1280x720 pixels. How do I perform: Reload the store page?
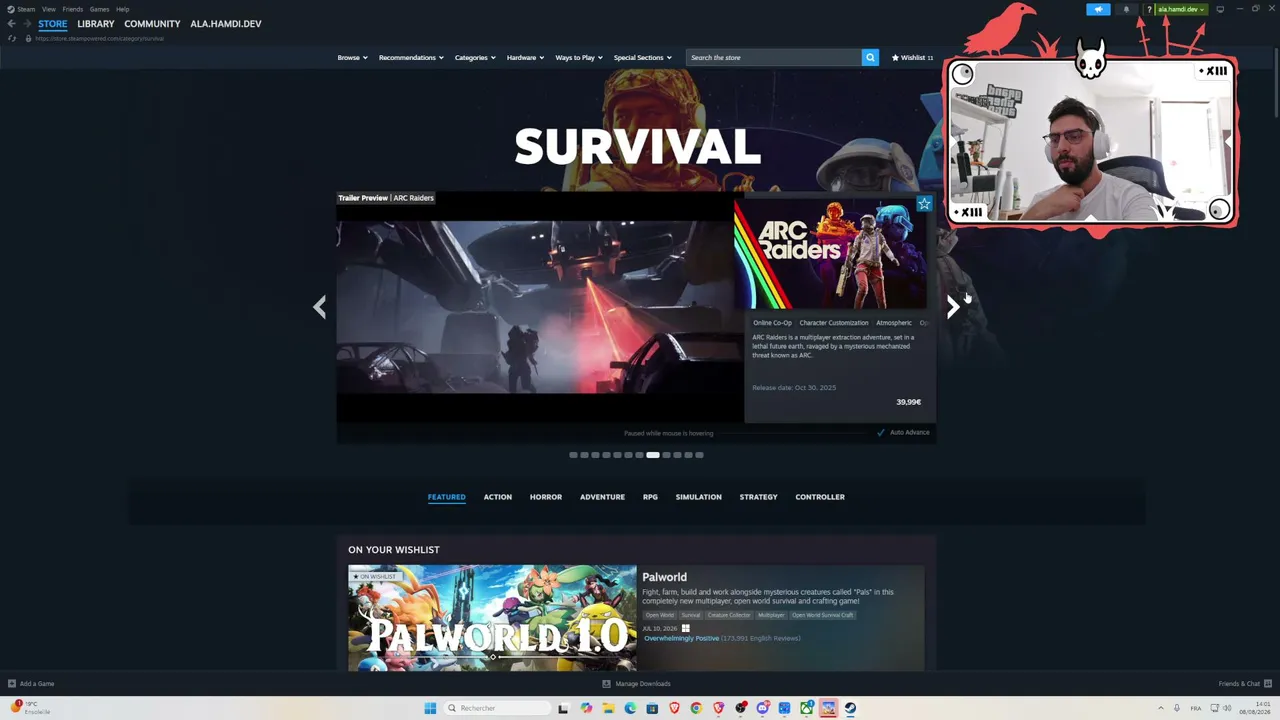pyautogui.click(x=12, y=38)
